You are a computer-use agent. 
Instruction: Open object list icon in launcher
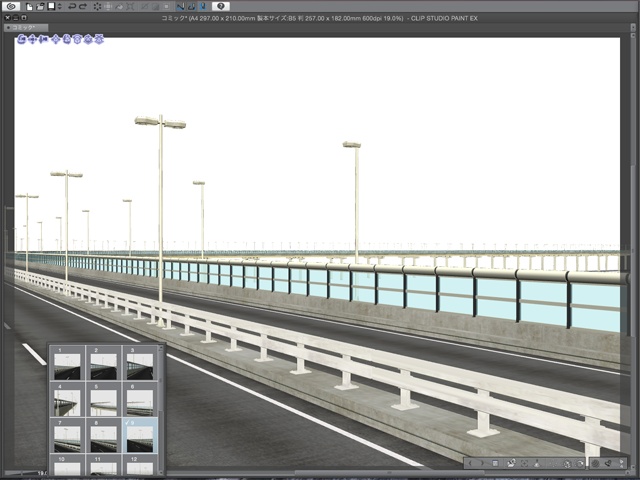[495, 463]
